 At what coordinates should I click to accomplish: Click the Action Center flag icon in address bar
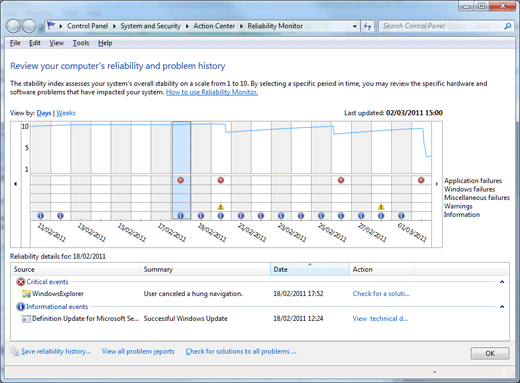(51, 26)
